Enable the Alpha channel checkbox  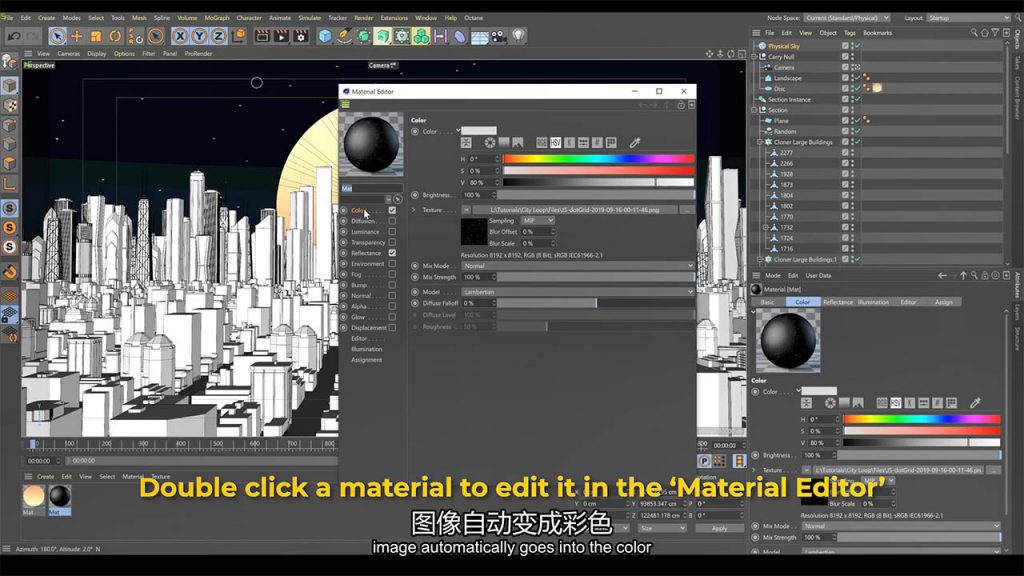392,306
